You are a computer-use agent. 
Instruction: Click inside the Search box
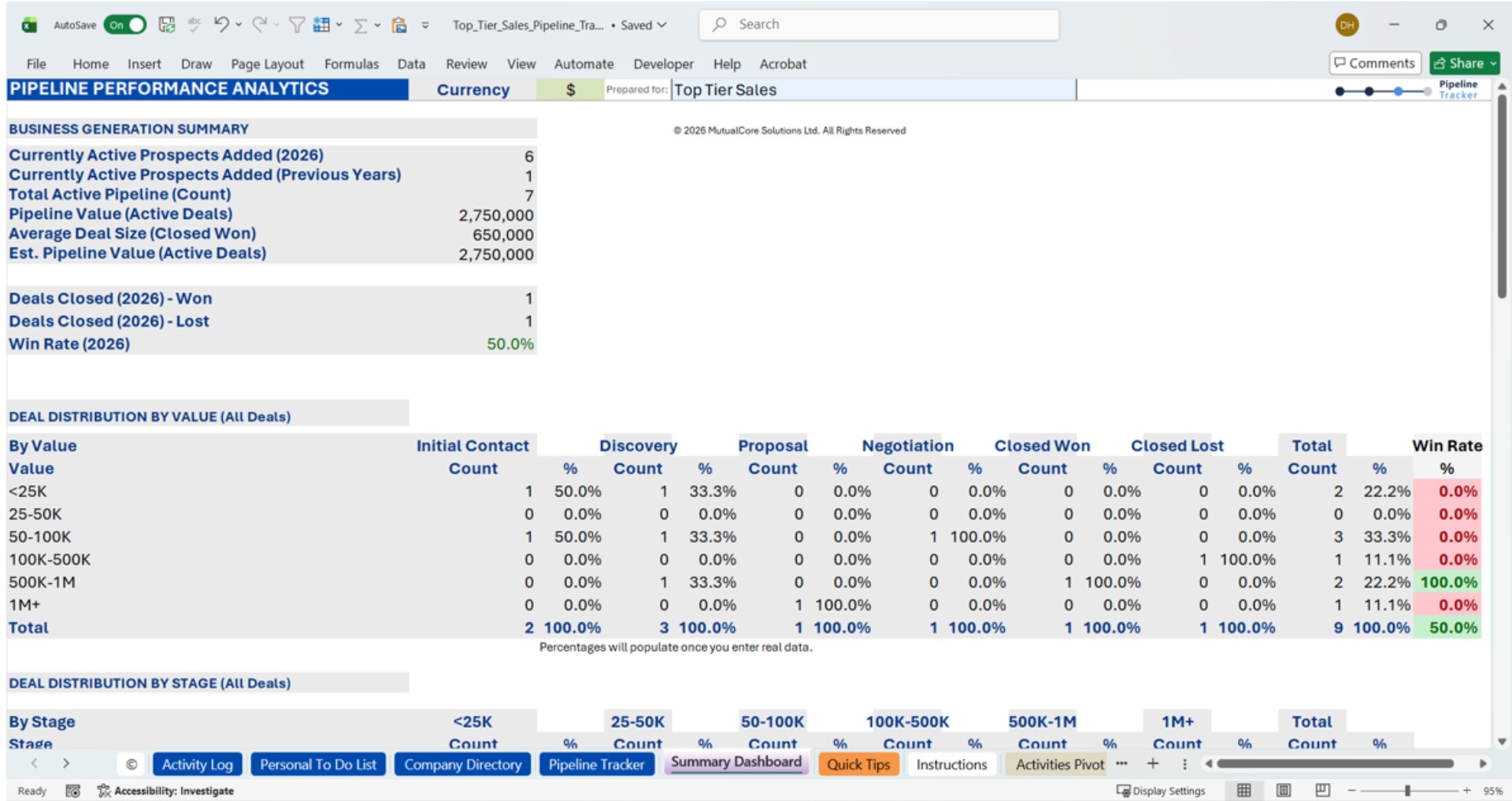pos(878,24)
